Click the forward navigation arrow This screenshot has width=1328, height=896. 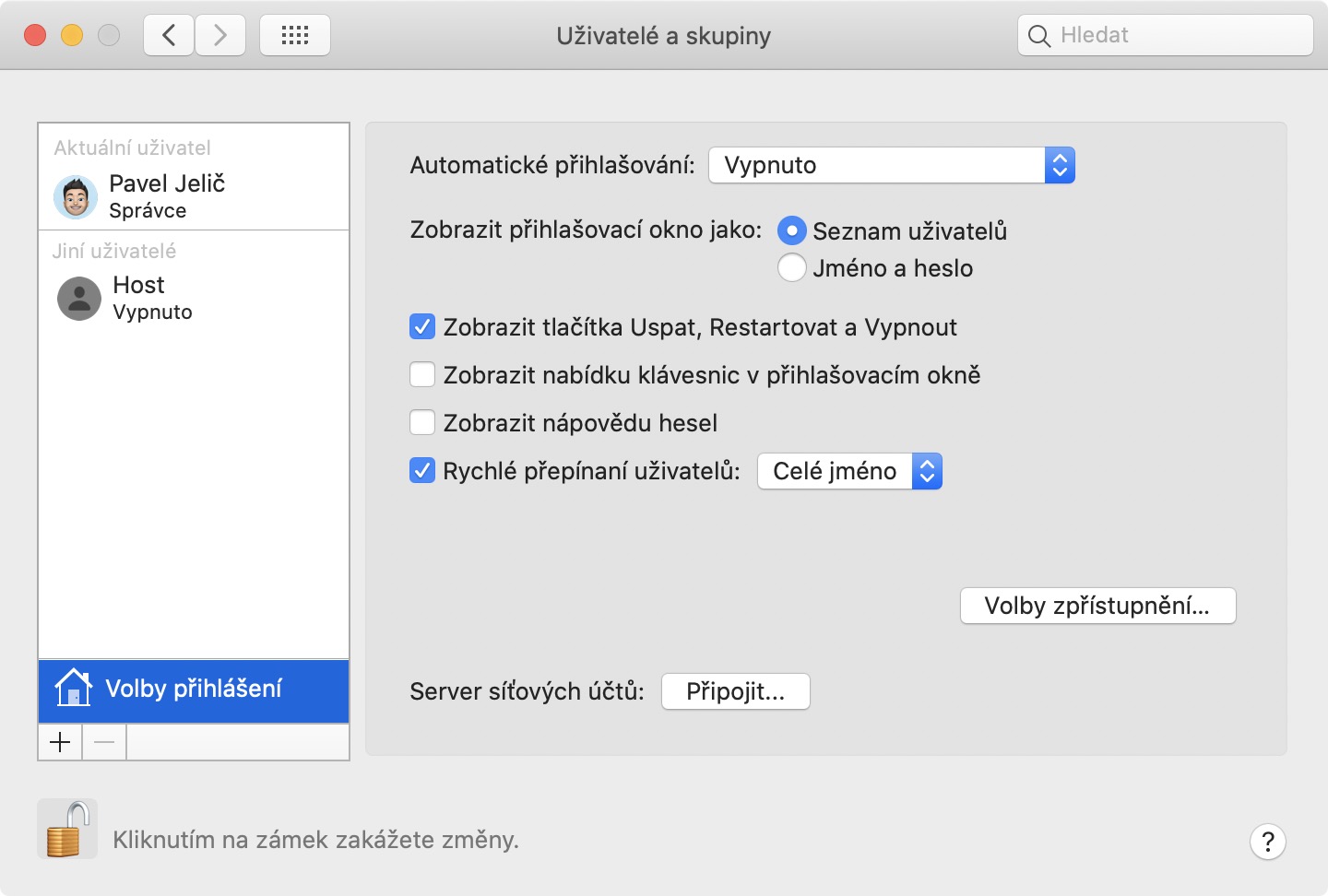click(220, 36)
